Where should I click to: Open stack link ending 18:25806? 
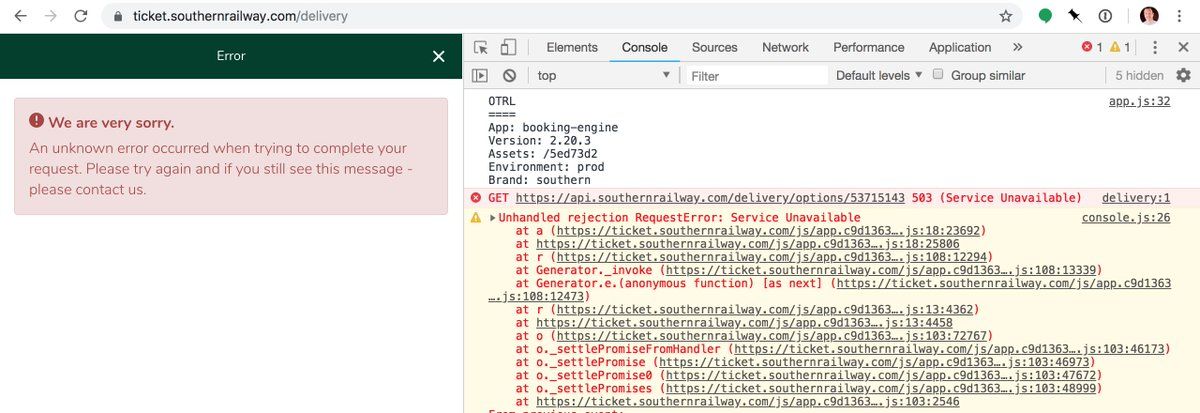coord(748,243)
